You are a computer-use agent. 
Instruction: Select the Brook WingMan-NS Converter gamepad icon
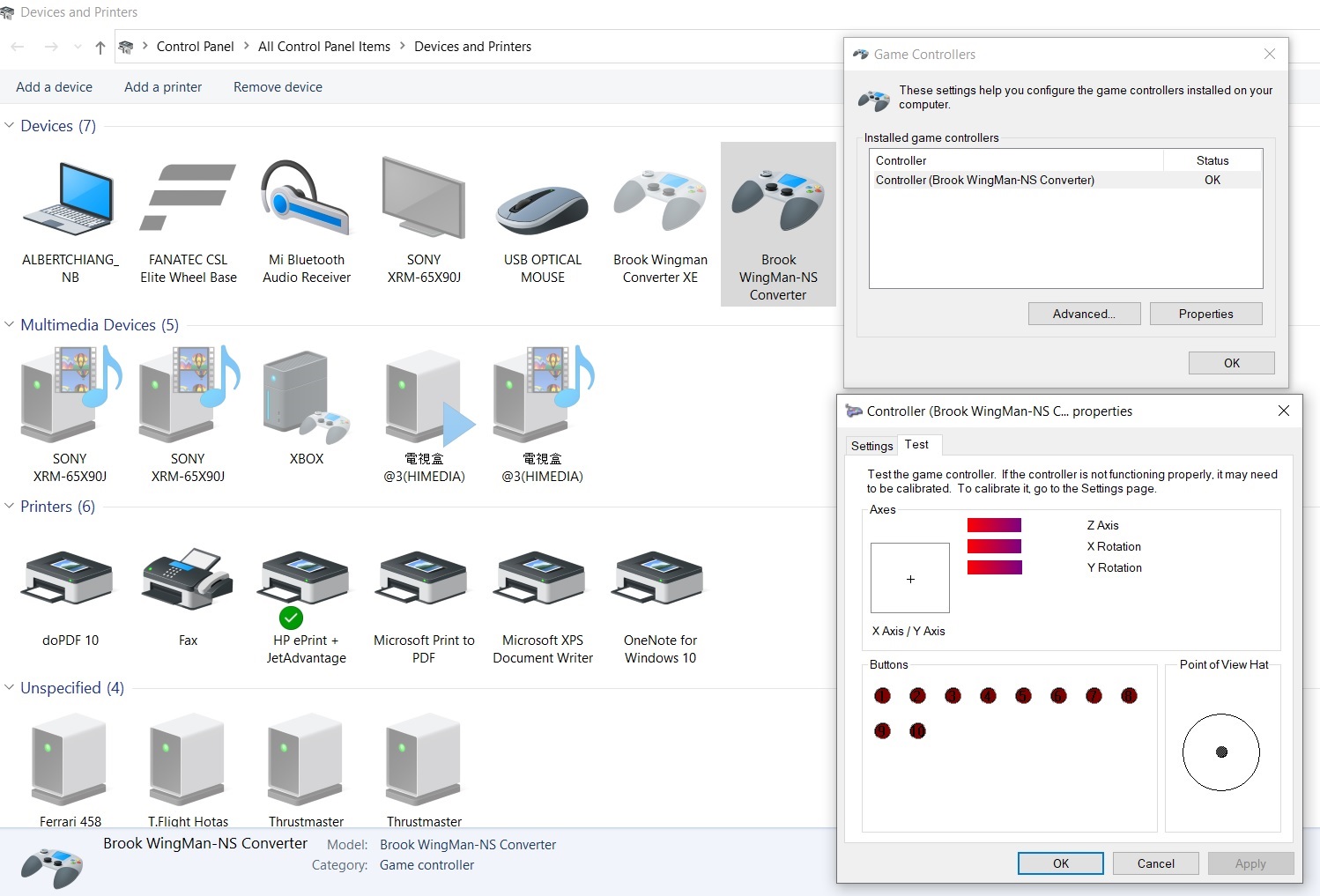[778, 201]
